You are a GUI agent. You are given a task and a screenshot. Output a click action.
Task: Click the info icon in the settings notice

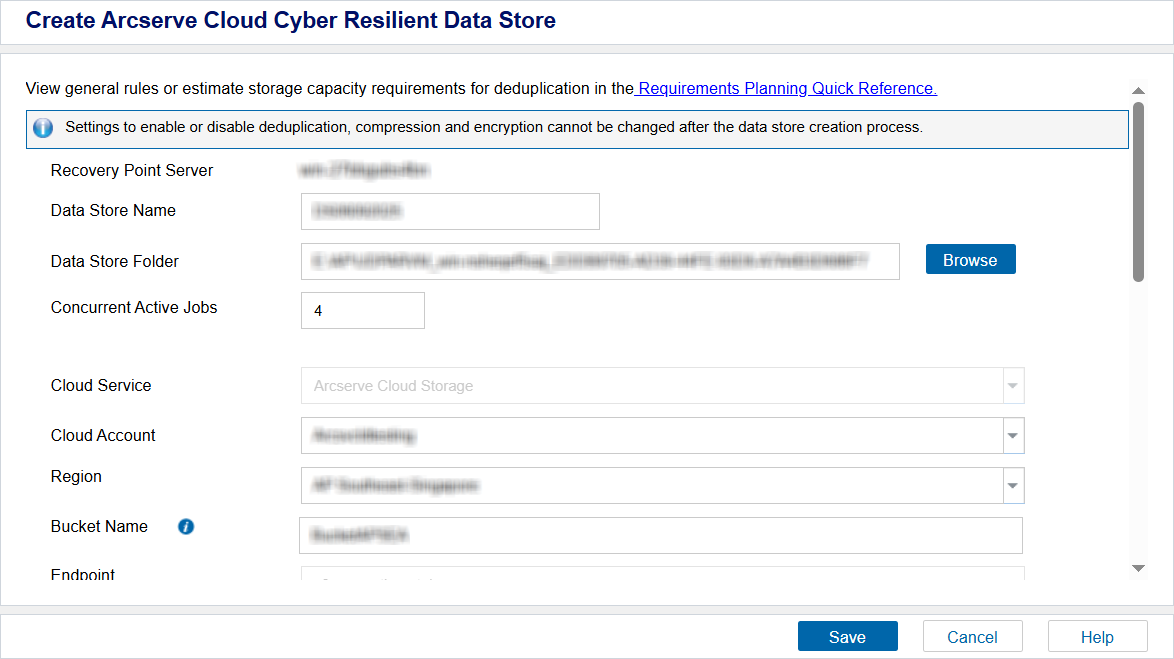pyautogui.click(x=43, y=128)
